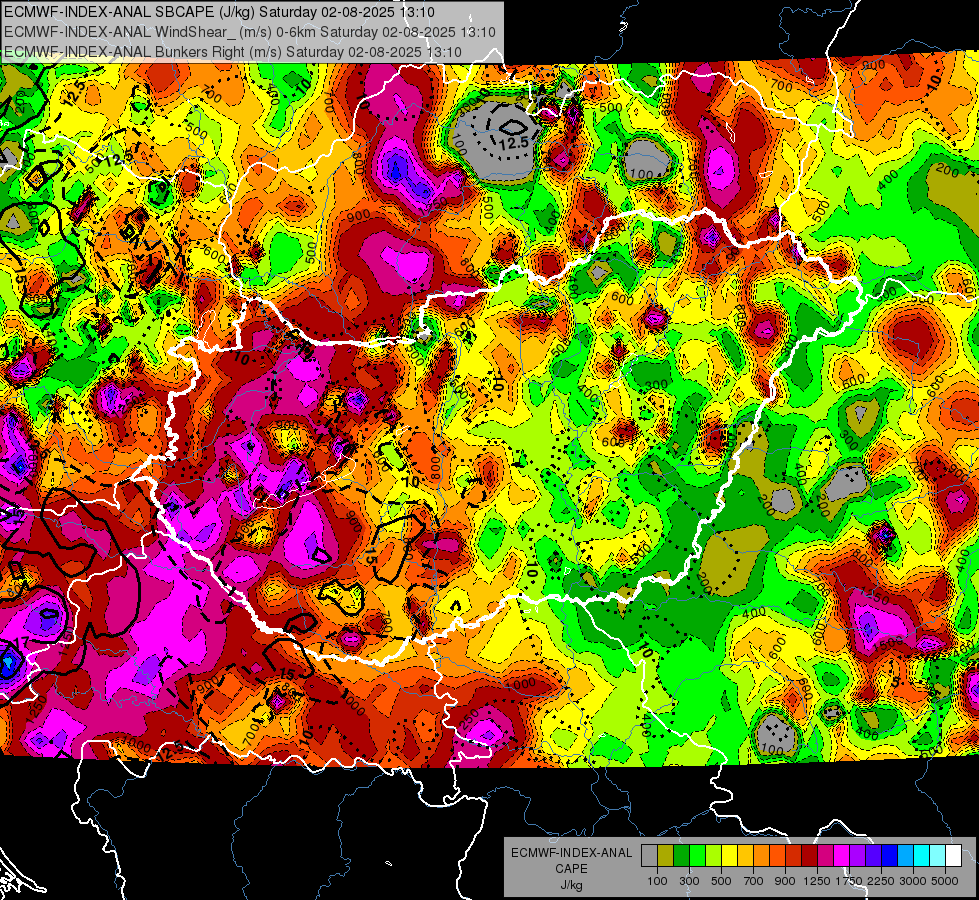This screenshot has height=900, width=979.
Task: Click the 1750 legend scale value
Action: tap(849, 881)
